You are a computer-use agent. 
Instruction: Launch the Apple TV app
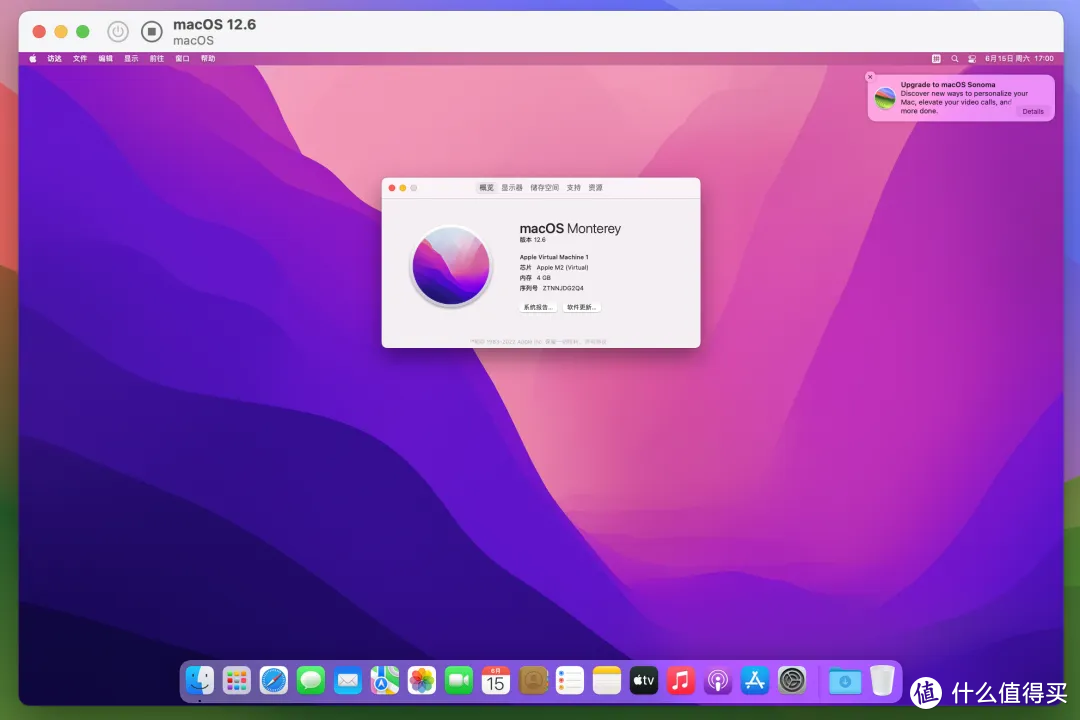pyautogui.click(x=643, y=681)
